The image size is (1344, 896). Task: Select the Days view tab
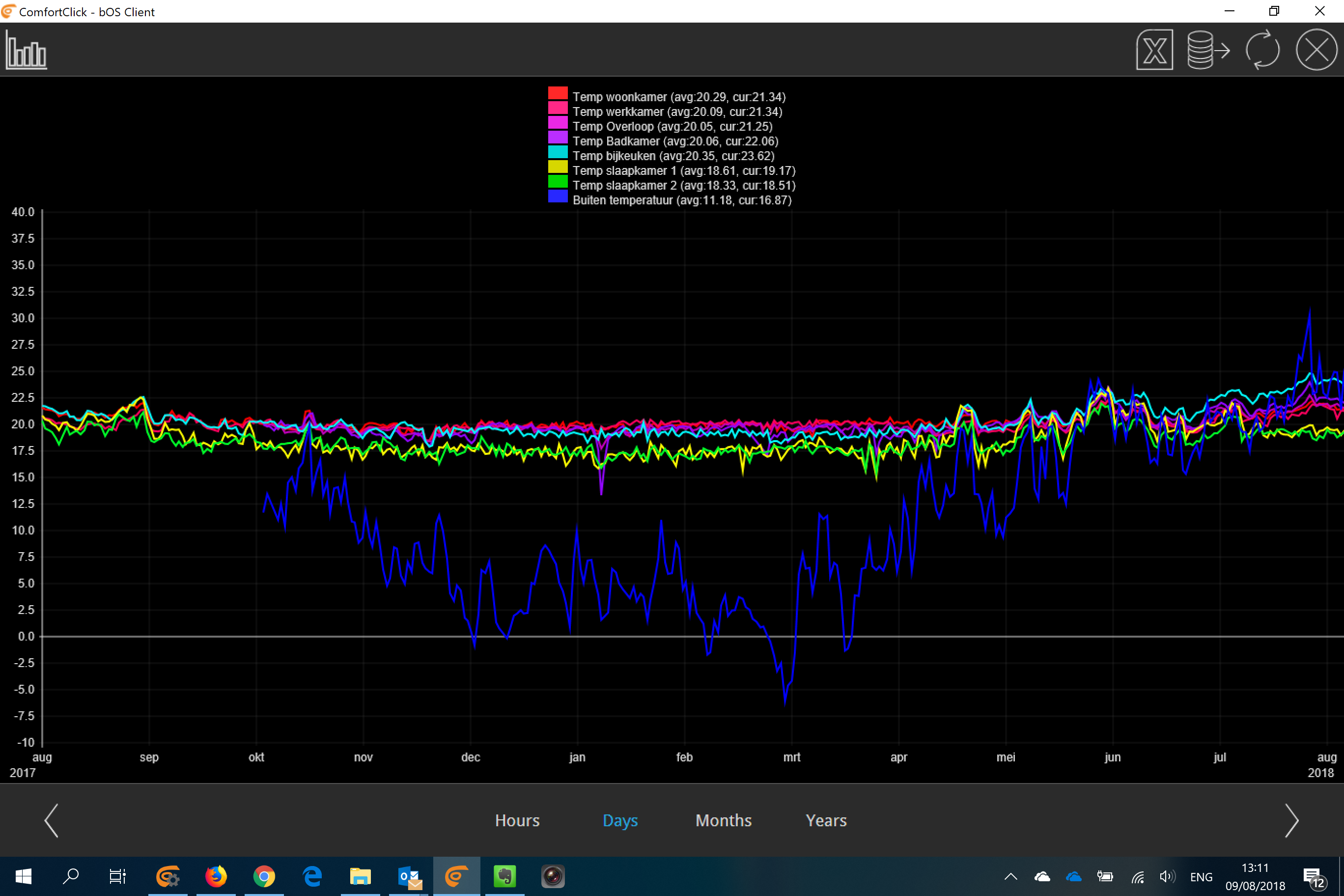click(620, 820)
